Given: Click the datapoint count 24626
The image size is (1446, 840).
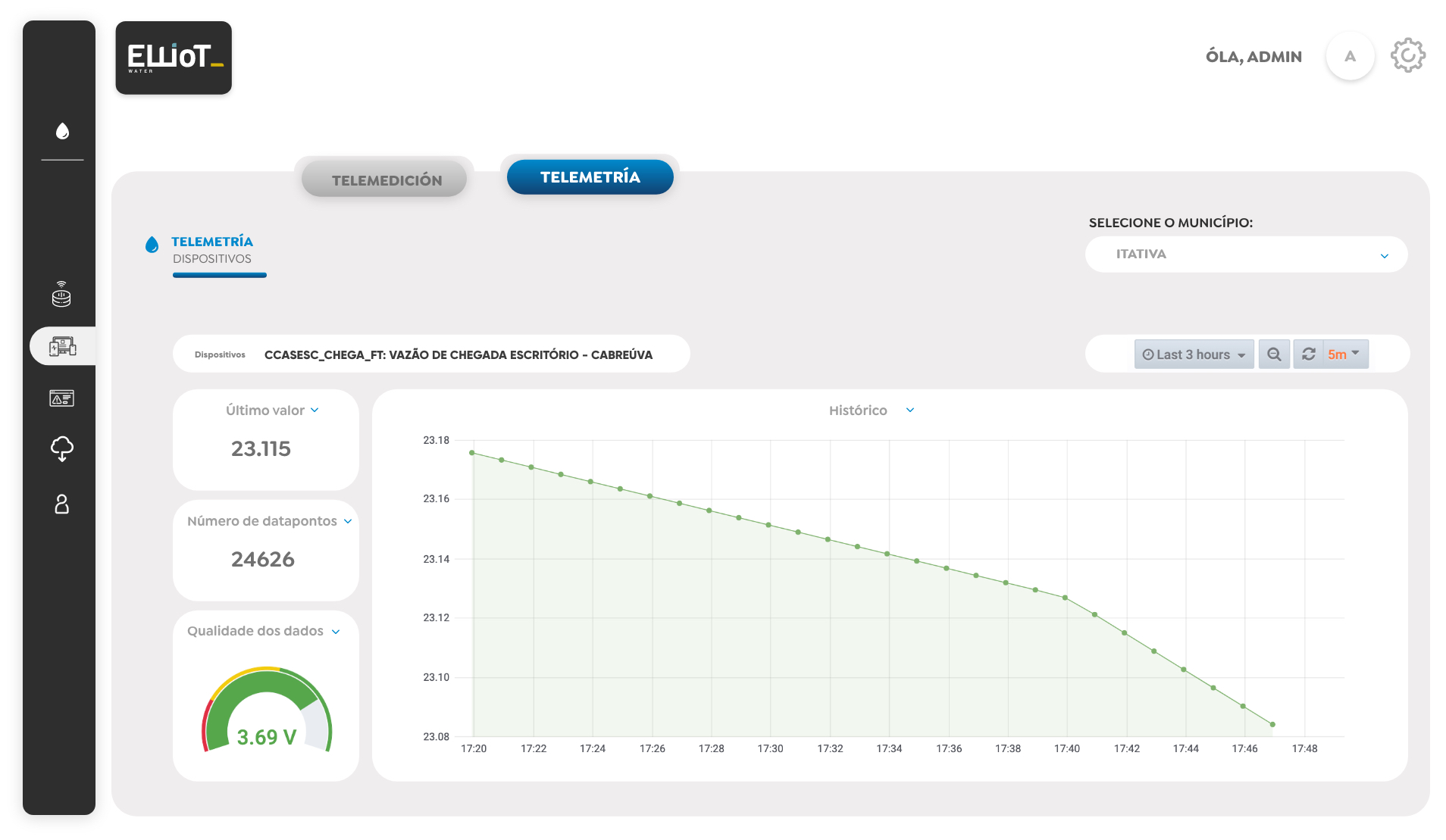Looking at the screenshot, I should tap(262, 560).
